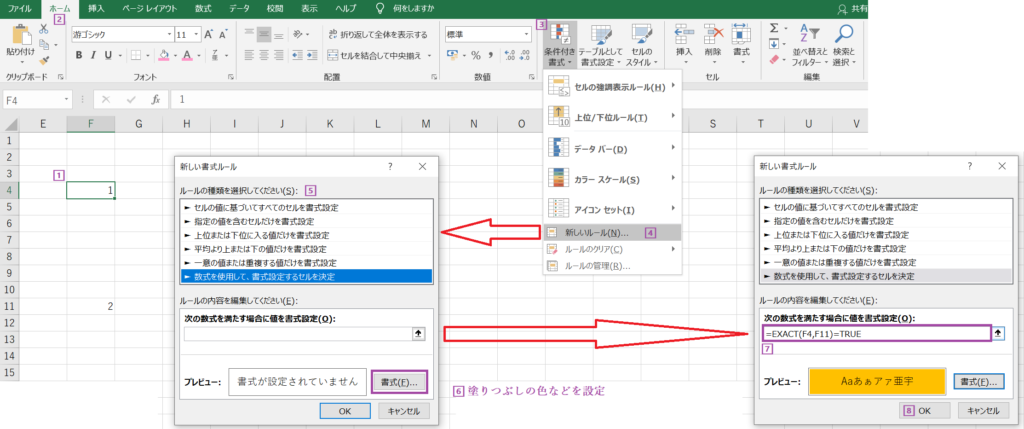The height and width of the screenshot is (429, 1024).
Task: Switch to the 校閲 ribbon tab
Action: click(x=276, y=8)
